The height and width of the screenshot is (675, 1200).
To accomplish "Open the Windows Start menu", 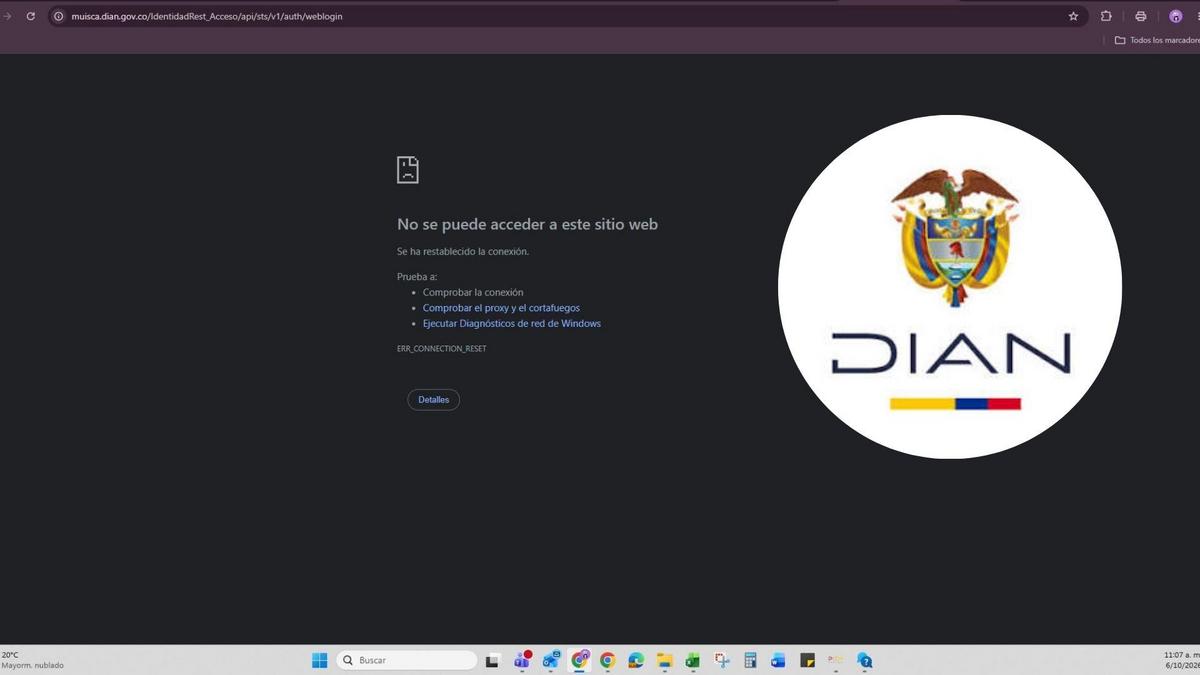I will pyautogui.click(x=320, y=660).
